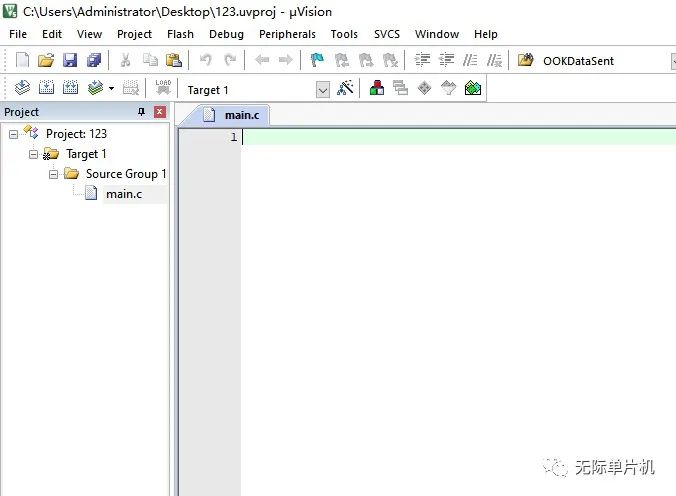
Task: Unindent the selected lines
Action: (446, 60)
